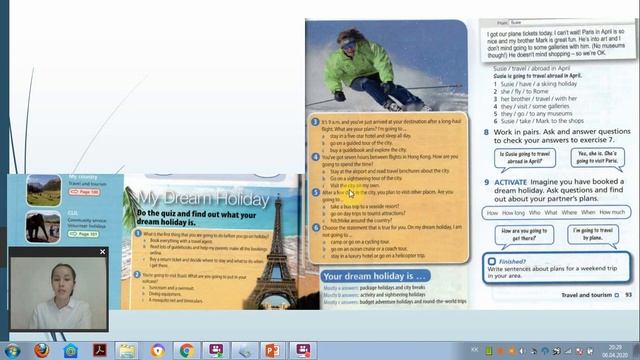Open File Explorer folder on taskbar

tap(127, 351)
